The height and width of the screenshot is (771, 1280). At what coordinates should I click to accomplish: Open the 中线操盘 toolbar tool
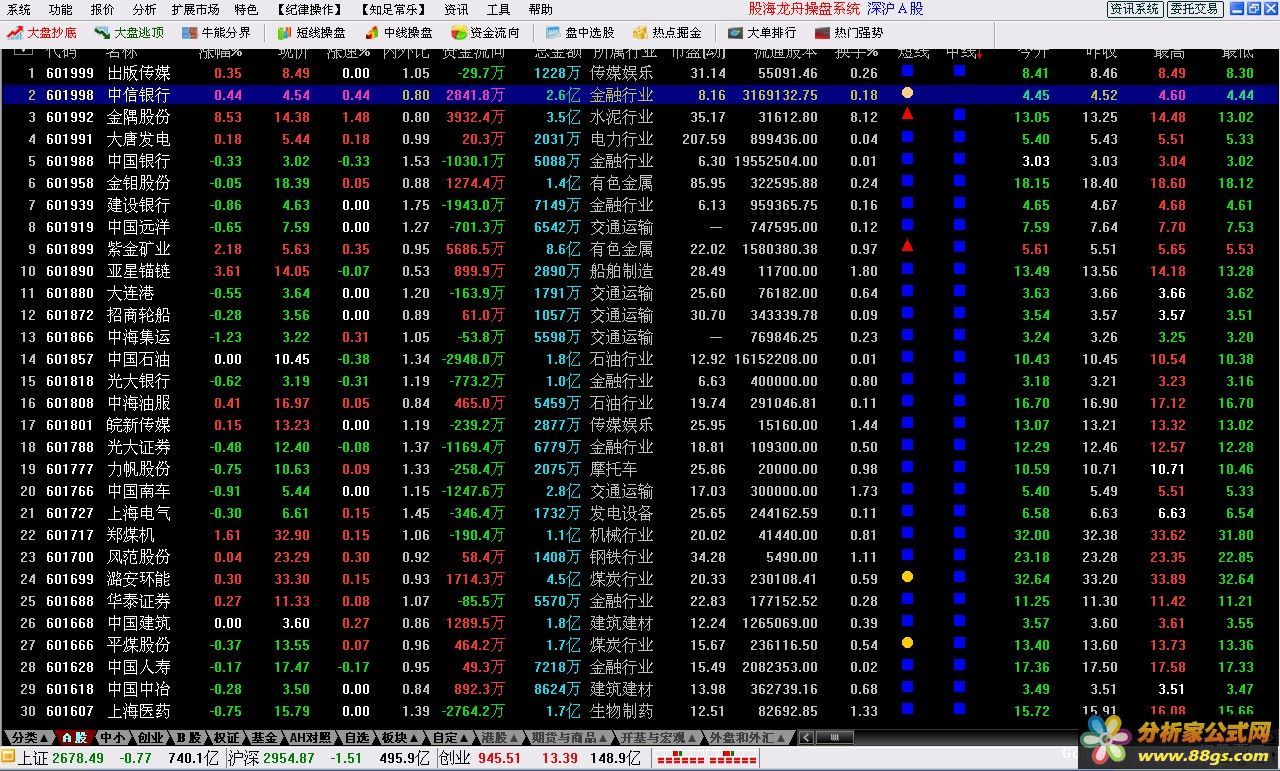(398, 32)
